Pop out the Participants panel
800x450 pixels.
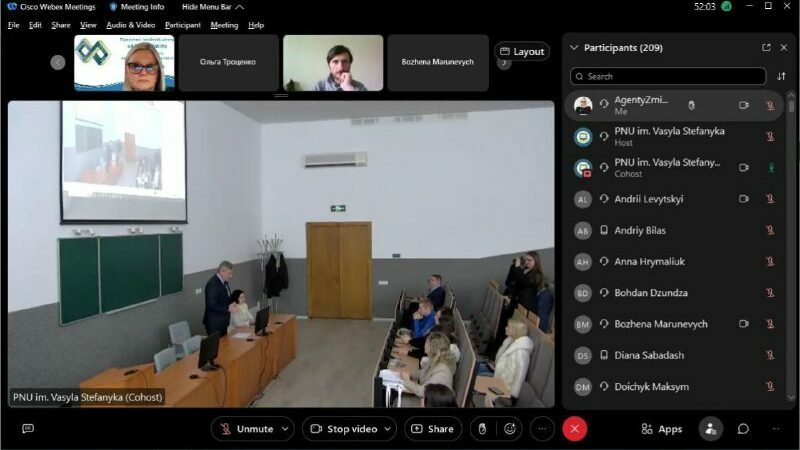click(x=766, y=47)
